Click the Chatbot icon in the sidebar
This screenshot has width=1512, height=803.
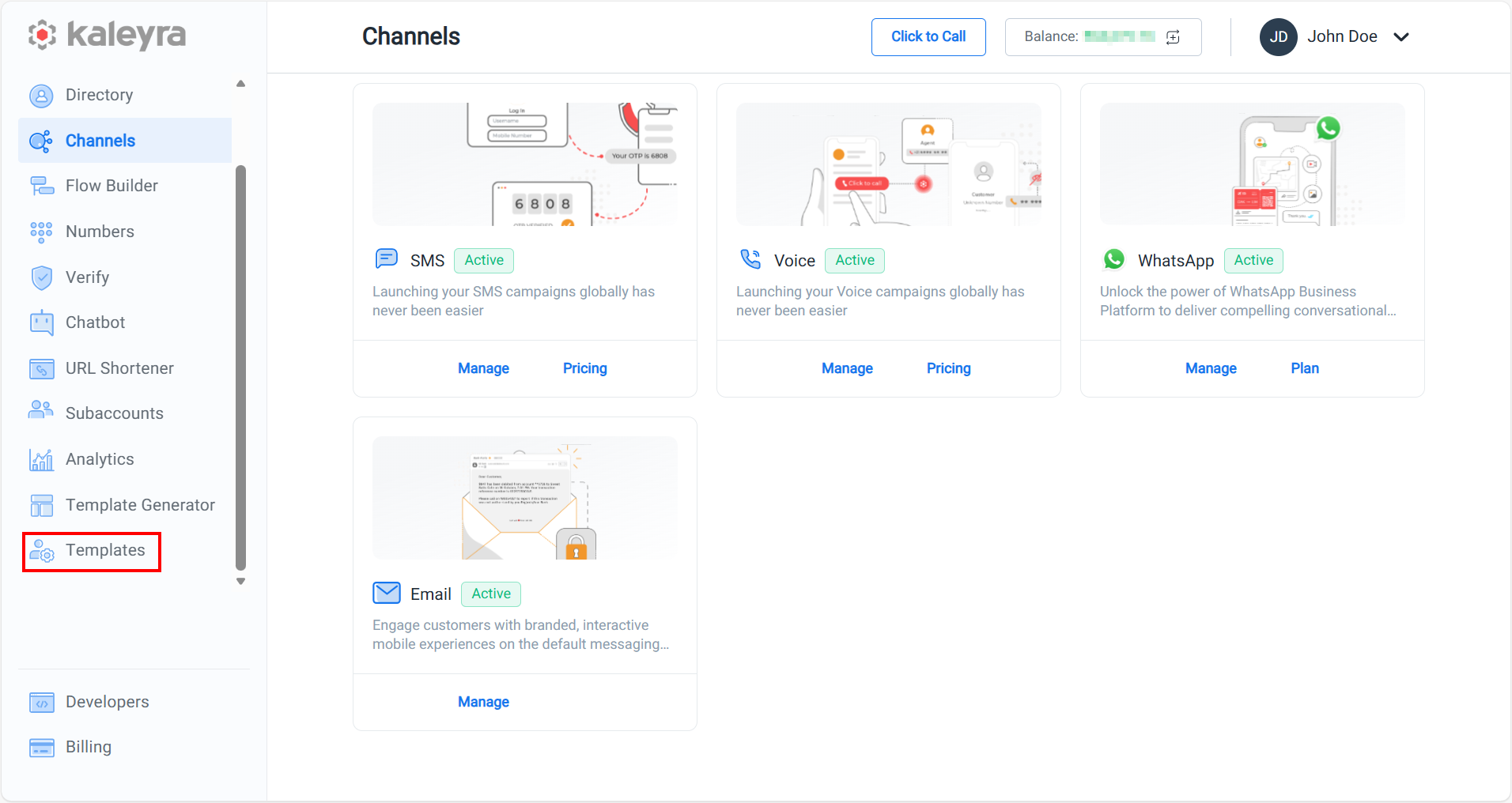point(41,322)
